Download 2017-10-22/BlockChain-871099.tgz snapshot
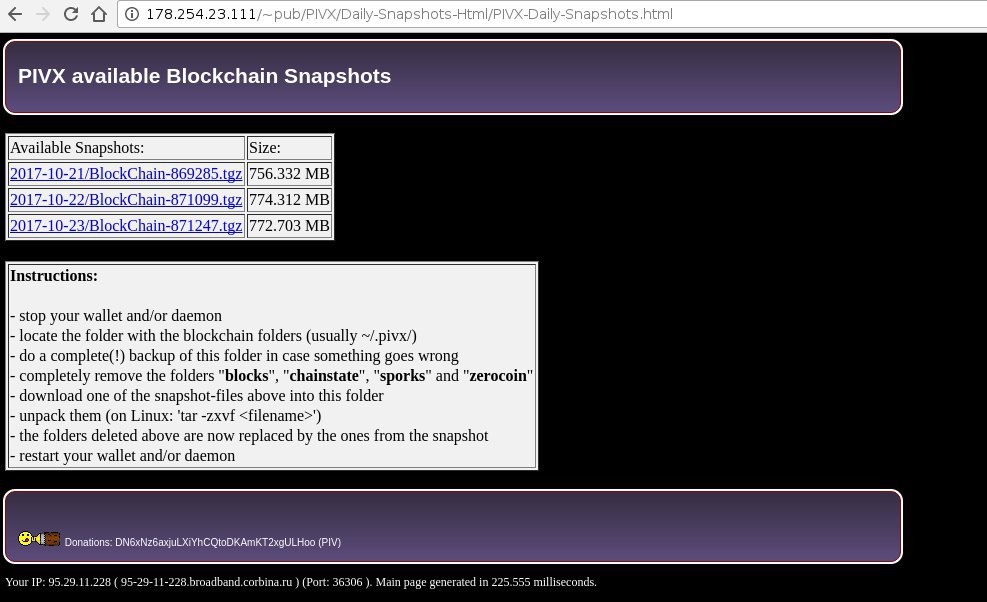The height and width of the screenshot is (602, 987). click(126, 200)
